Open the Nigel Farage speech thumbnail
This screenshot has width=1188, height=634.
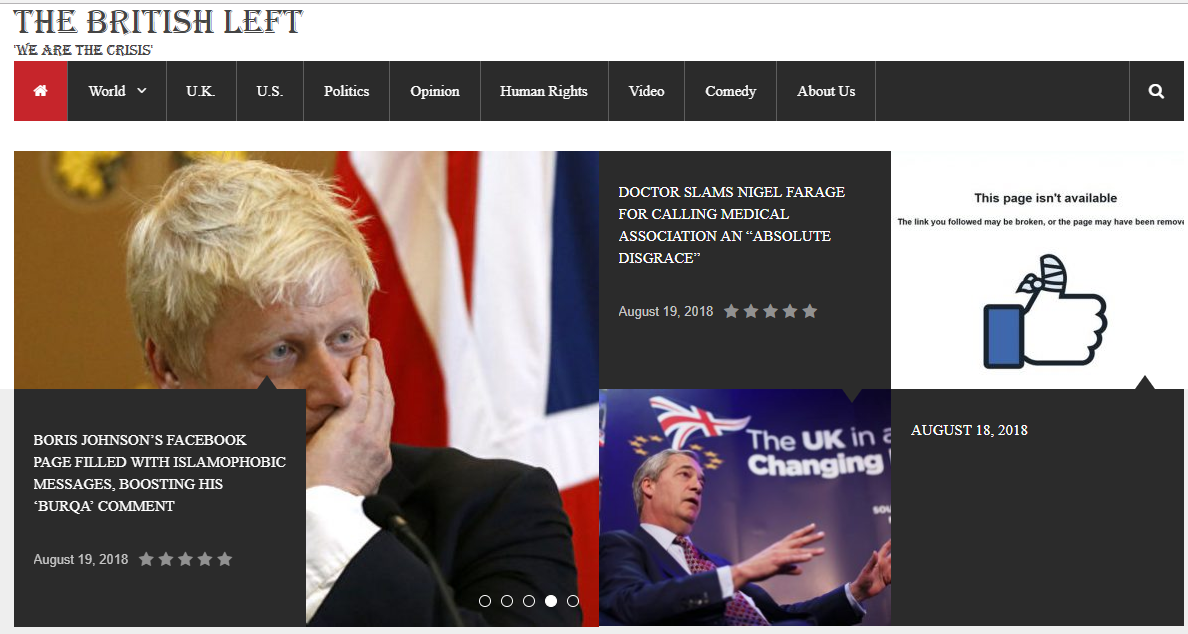point(745,508)
